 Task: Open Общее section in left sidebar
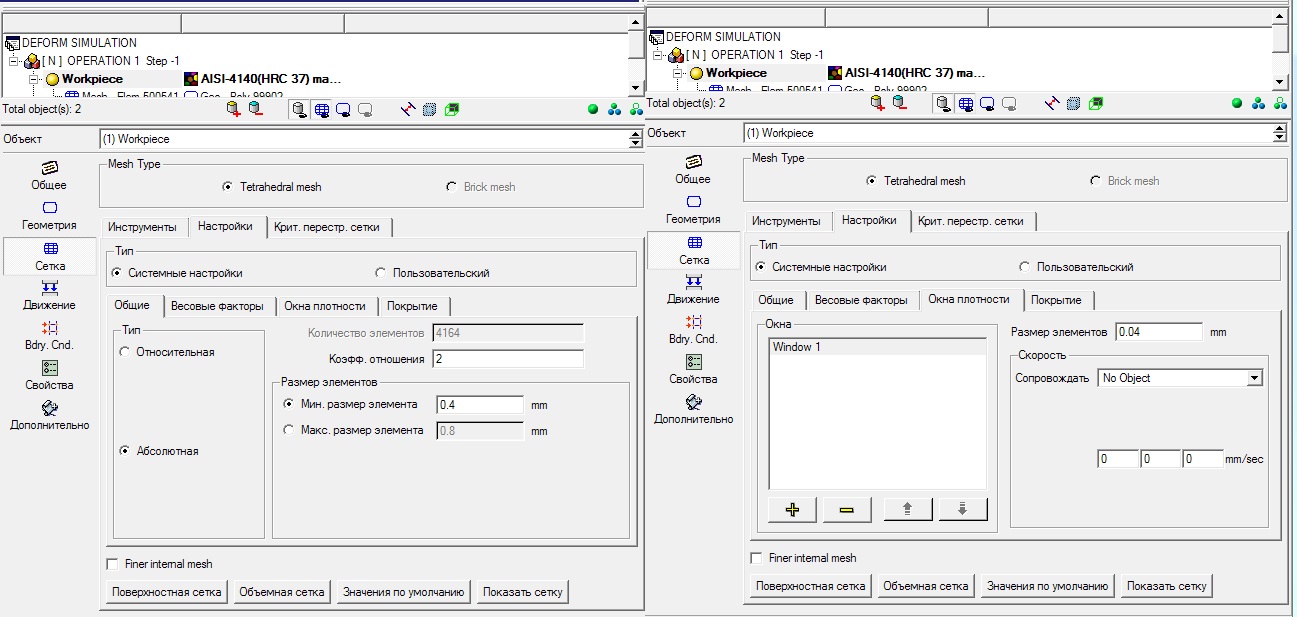coord(49,175)
